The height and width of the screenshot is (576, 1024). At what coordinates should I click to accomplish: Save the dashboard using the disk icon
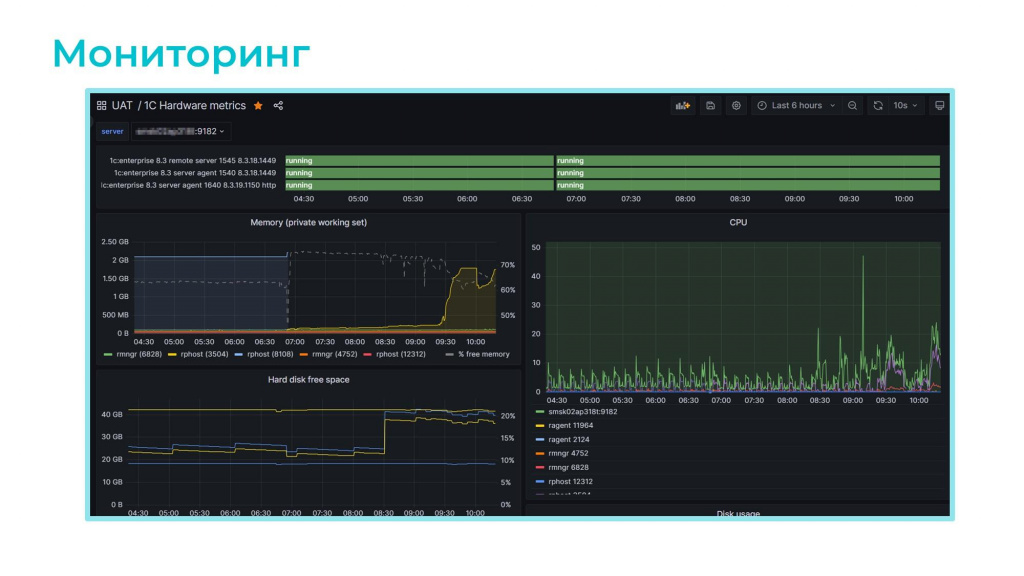[711, 106]
